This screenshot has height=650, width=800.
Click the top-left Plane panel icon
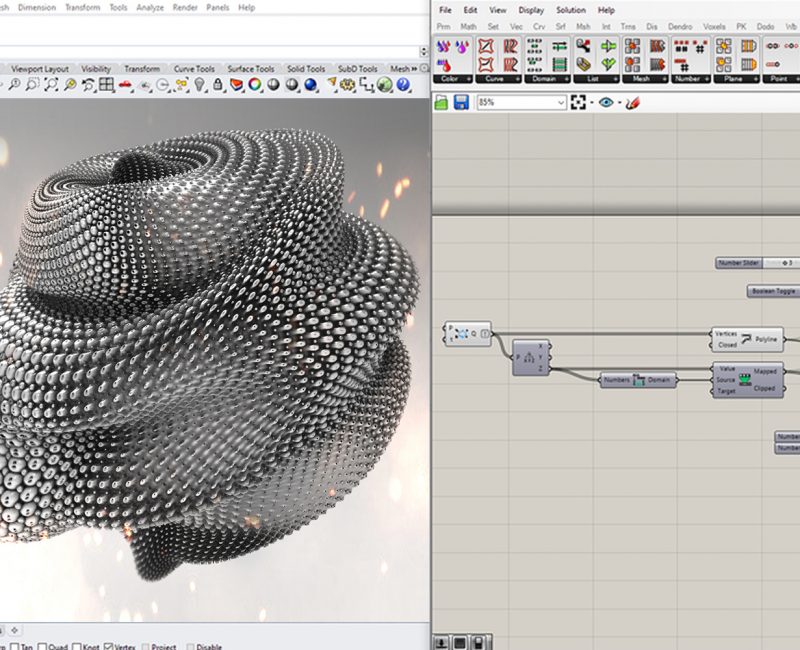(723, 47)
